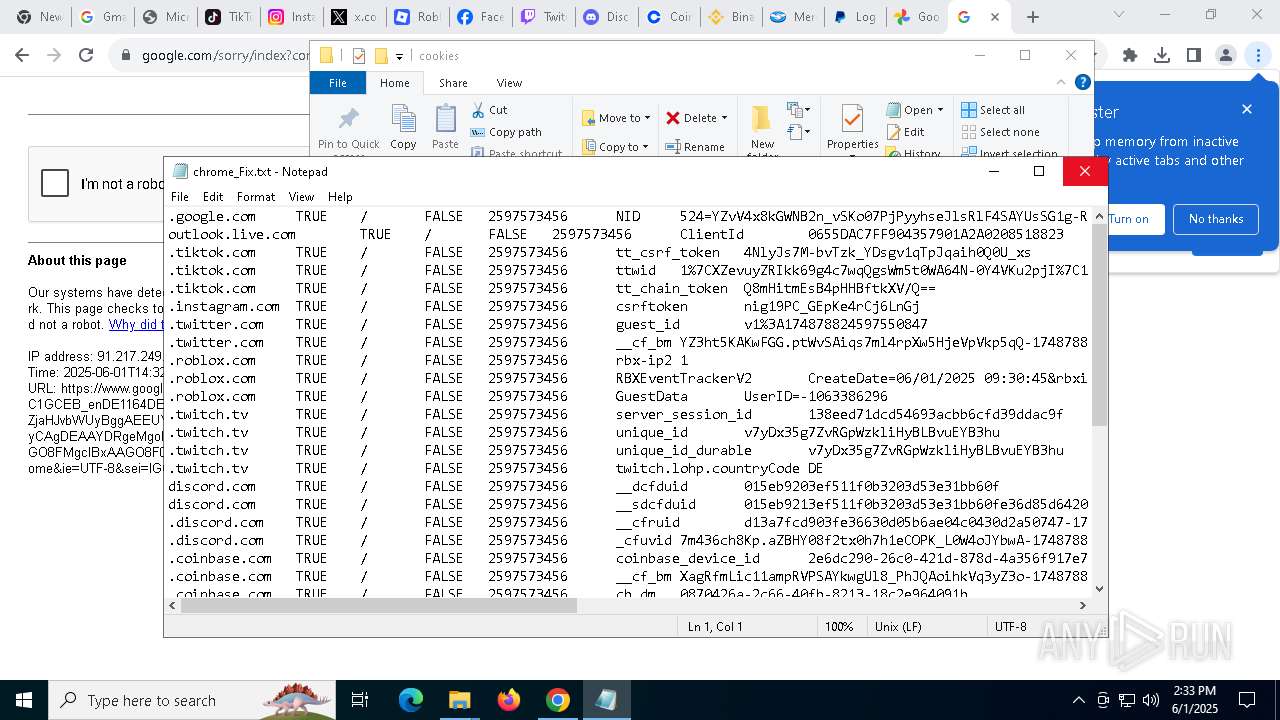Open the Chrome profile avatar
Image resolution: width=1280 pixels, height=720 pixels.
pyautogui.click(x=1226, y=55)
